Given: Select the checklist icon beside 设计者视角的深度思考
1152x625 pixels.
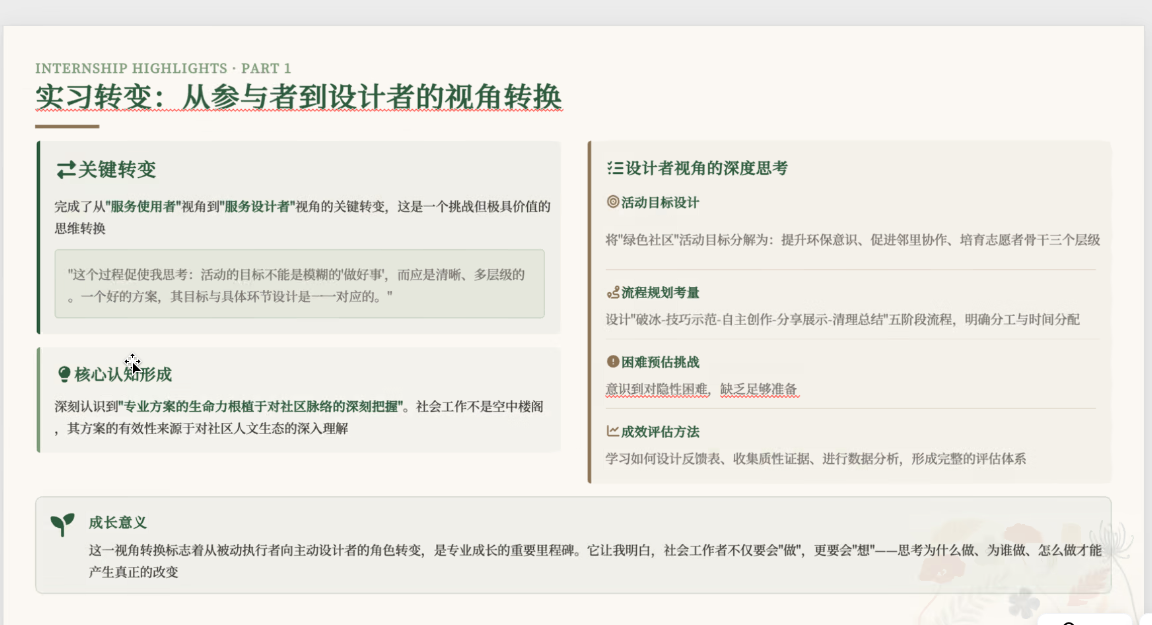Looking at the screenshot, I should pyautogui.click(x=615, y=169).
